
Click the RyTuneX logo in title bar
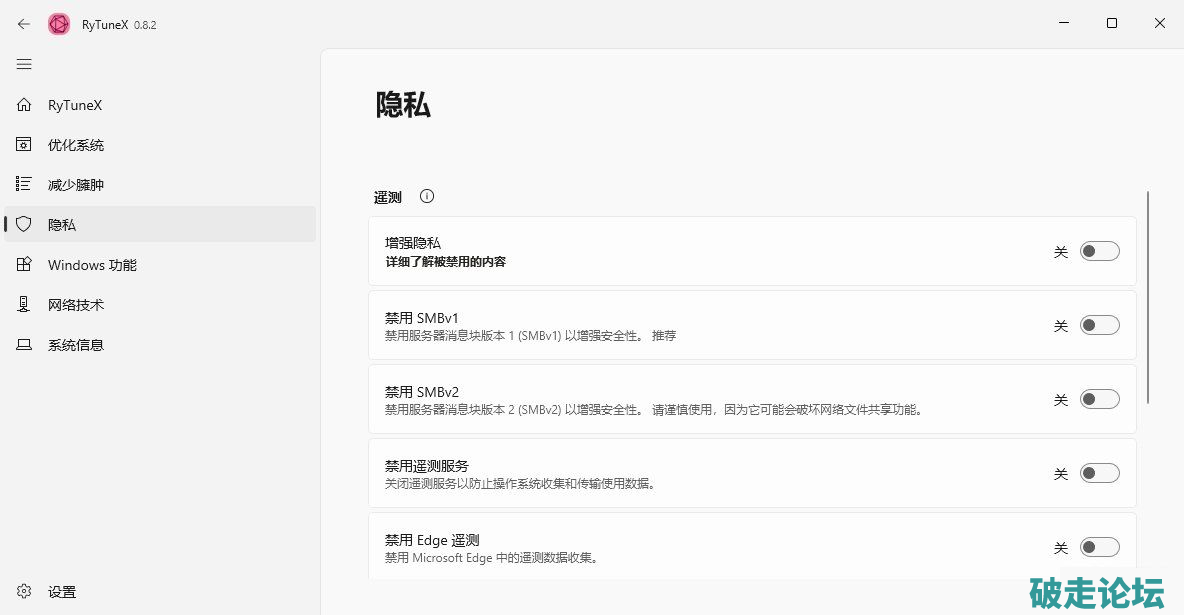tap(59, 24)
